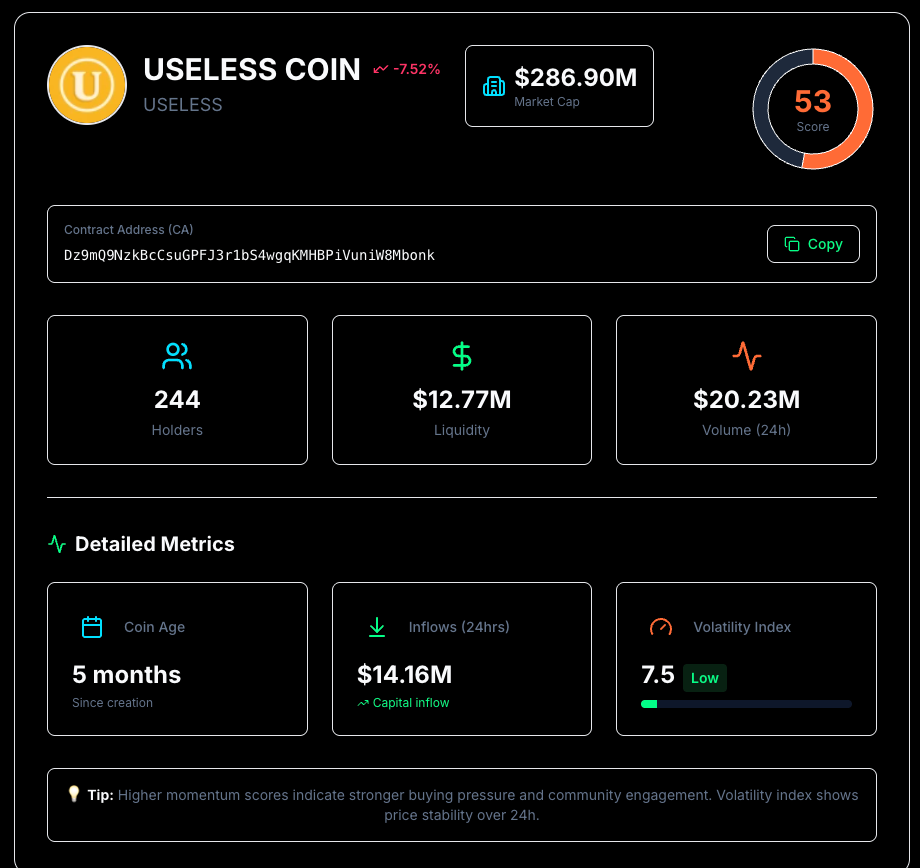Viewport: 920px width, 868px height.
Task: Click the Detailed Metrics pulse icon
Action: (57, 545)
